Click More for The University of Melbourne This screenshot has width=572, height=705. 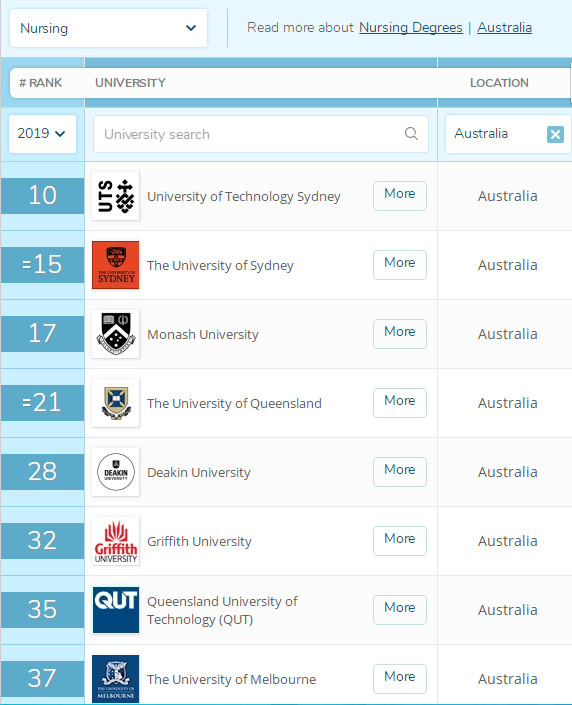[400, 679]
